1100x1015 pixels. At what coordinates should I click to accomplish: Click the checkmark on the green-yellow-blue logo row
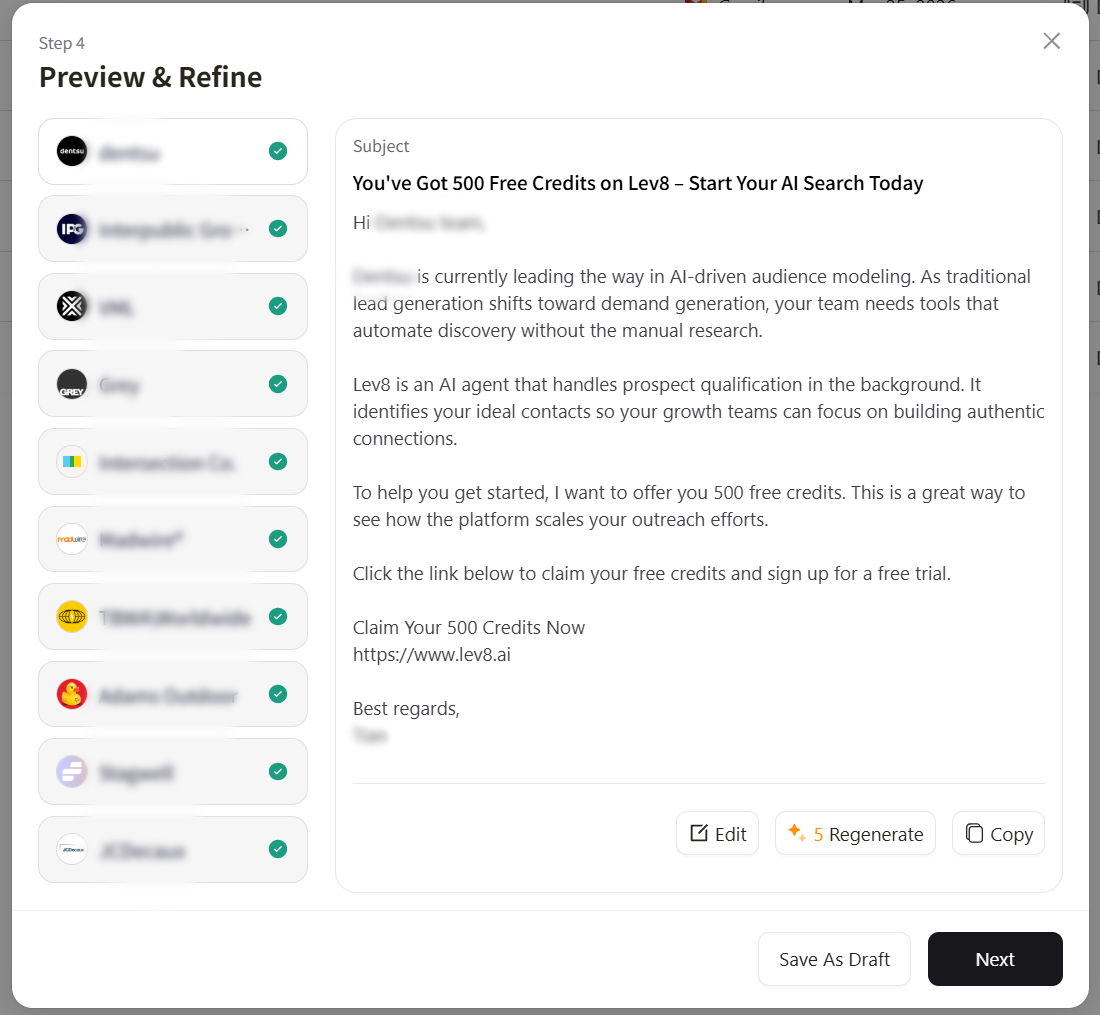(278, 462)
